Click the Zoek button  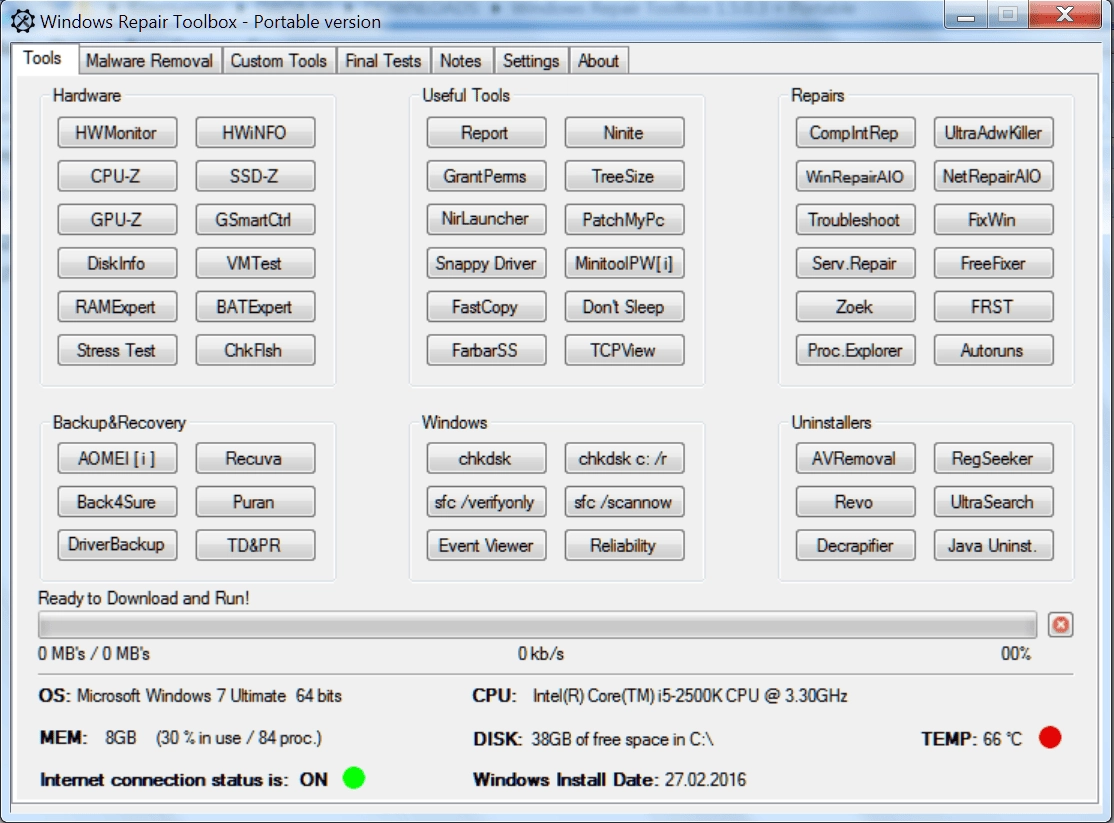(855, 307)
